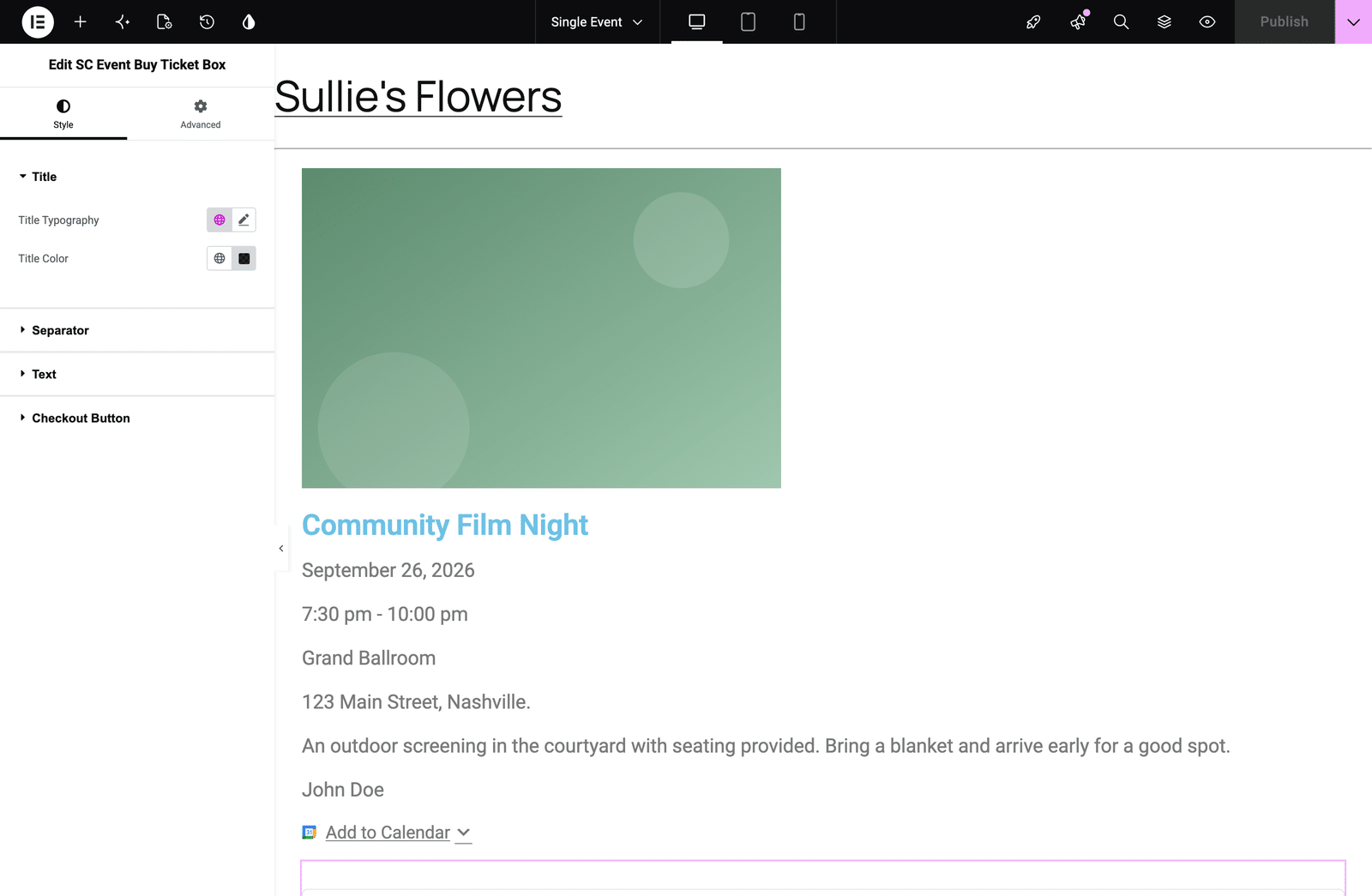This screenshot has height=896, width=1372.
Task: Switch to the Advanced tab
Action: [201, 114]
